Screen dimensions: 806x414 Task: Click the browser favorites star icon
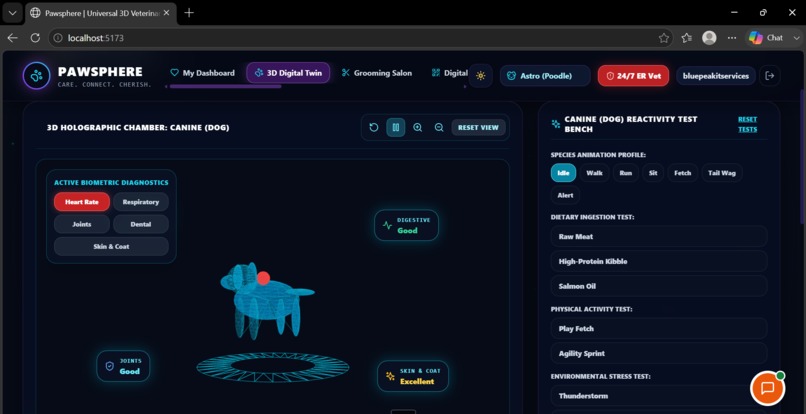pos(664,38)
